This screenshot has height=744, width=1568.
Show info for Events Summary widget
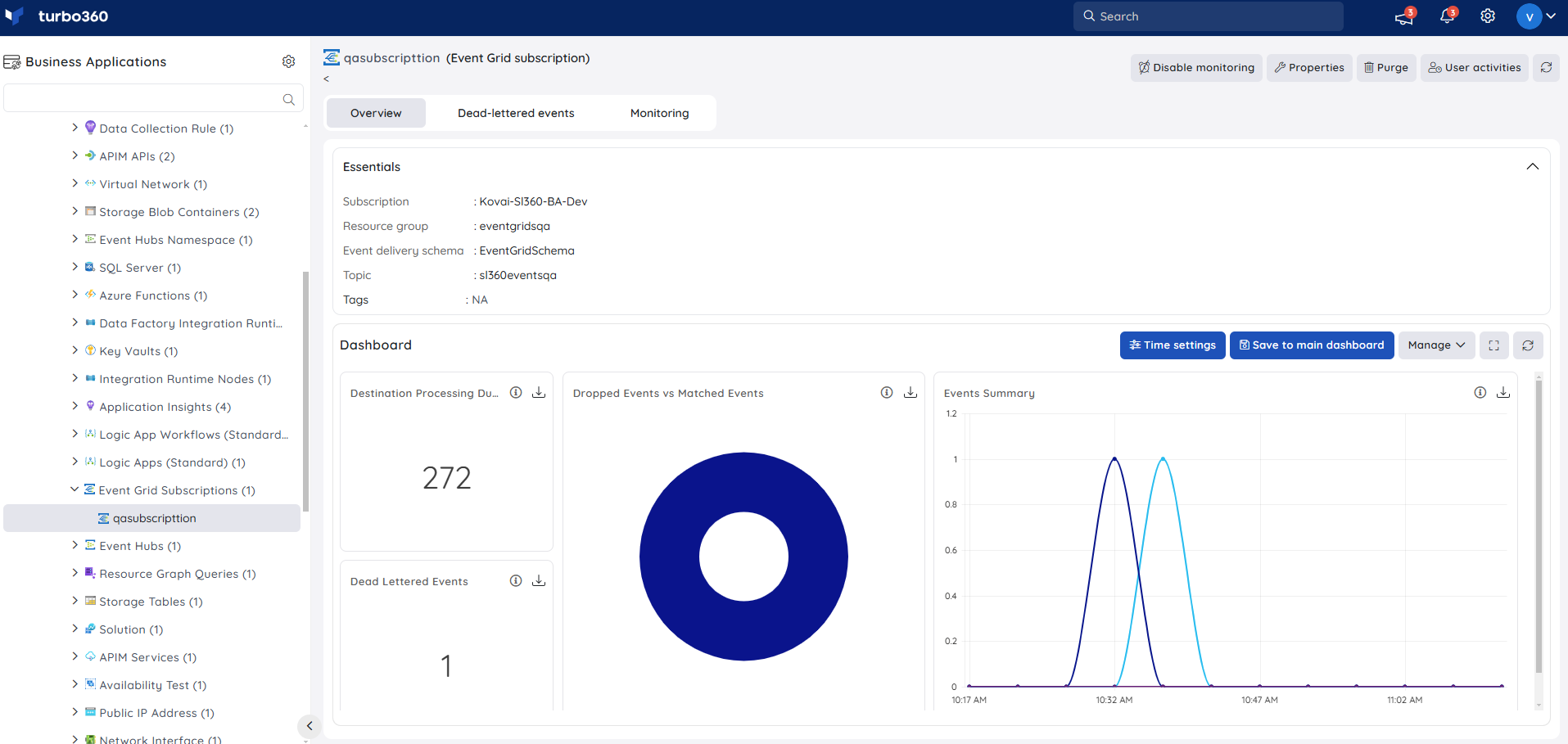(1480, 393)
